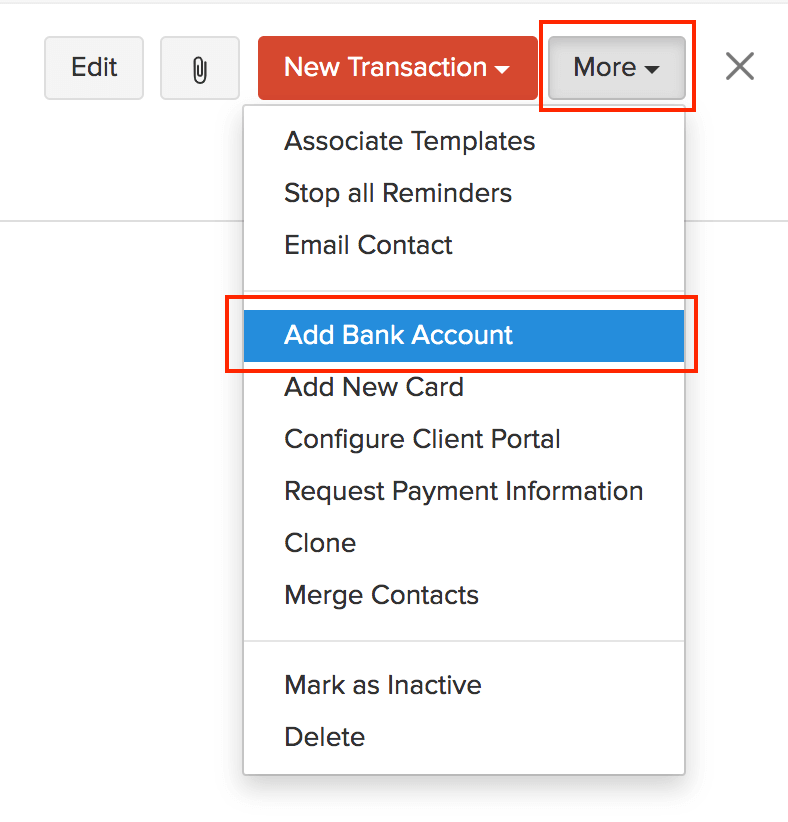Open Configure Client Portal
This screenshot has height=822, width=788.
click(x=422, y=439)
